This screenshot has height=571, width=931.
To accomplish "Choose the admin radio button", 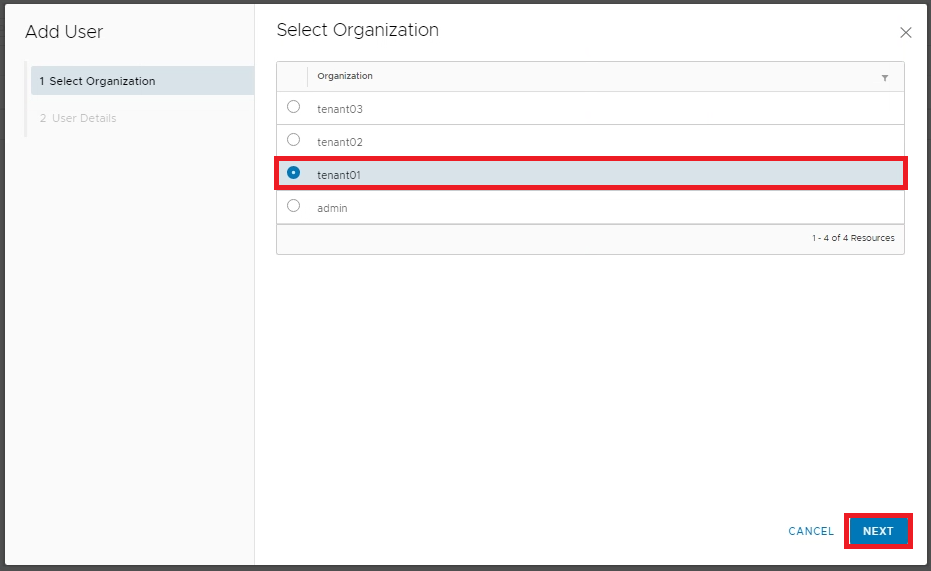I will (x=293, y=206).
